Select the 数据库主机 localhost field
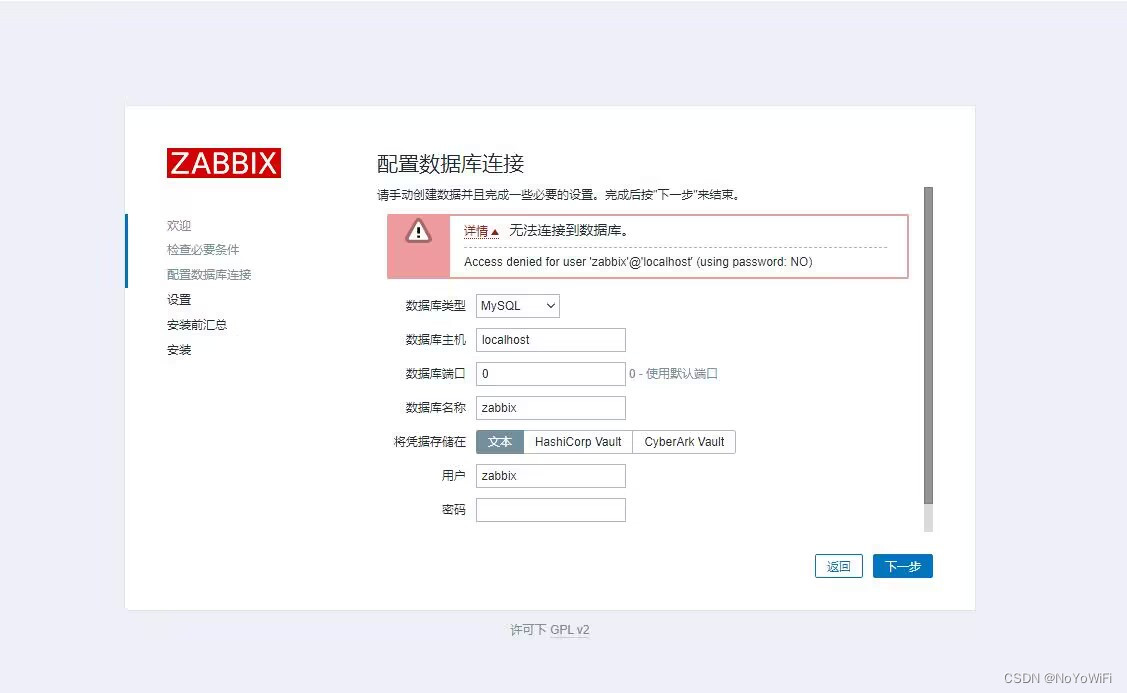 click(550, 339)
